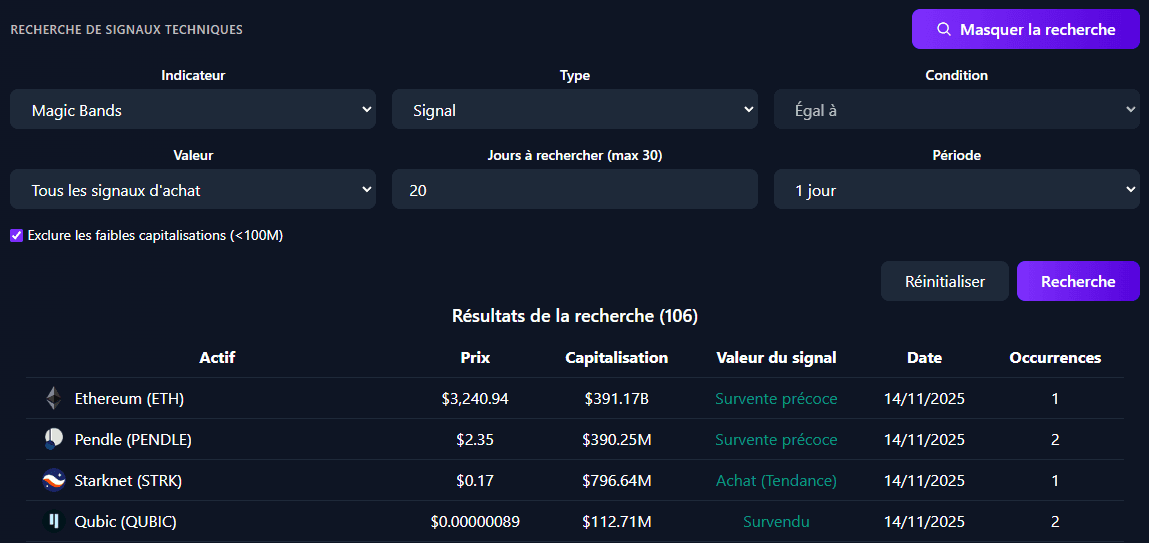Sort by the Occurrences column header

[1054, 358]
